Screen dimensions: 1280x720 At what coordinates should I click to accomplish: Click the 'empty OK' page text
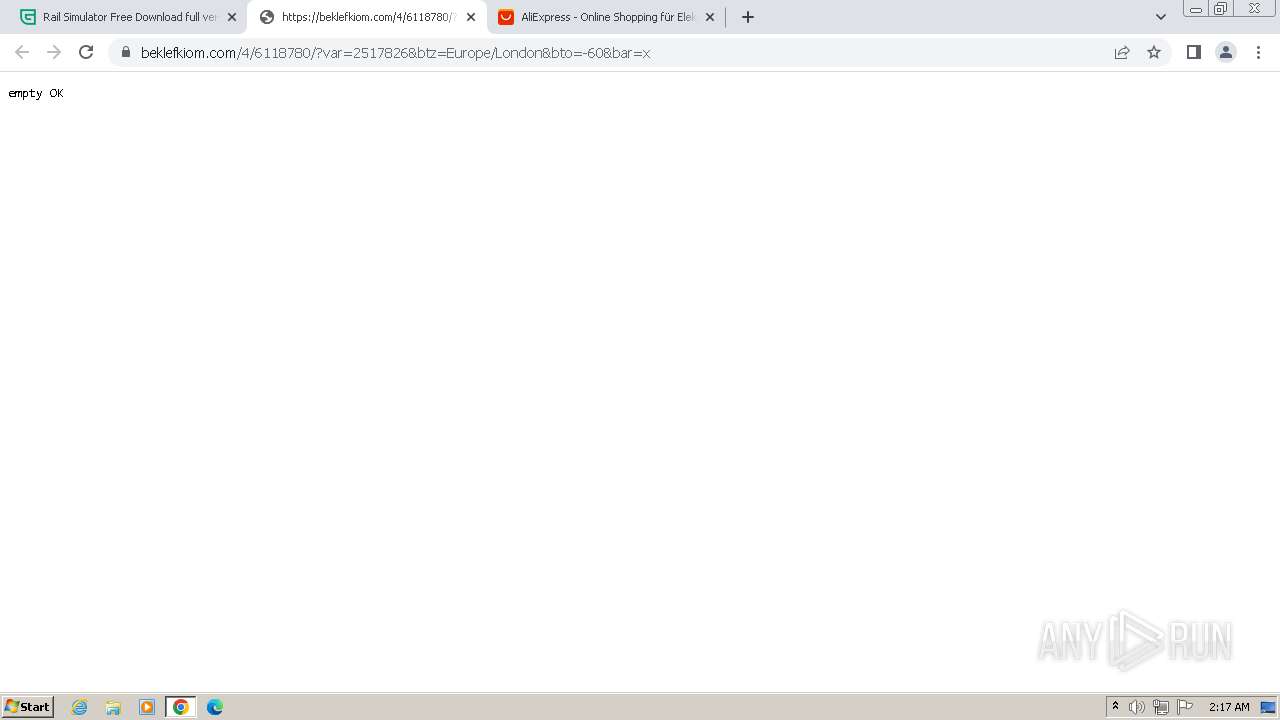tap(36, 93)
